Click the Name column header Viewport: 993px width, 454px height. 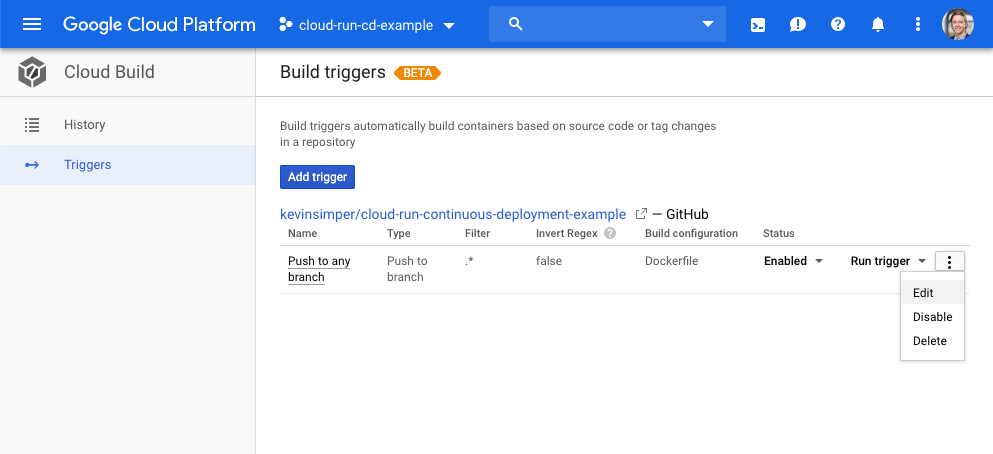click(302, 233)
